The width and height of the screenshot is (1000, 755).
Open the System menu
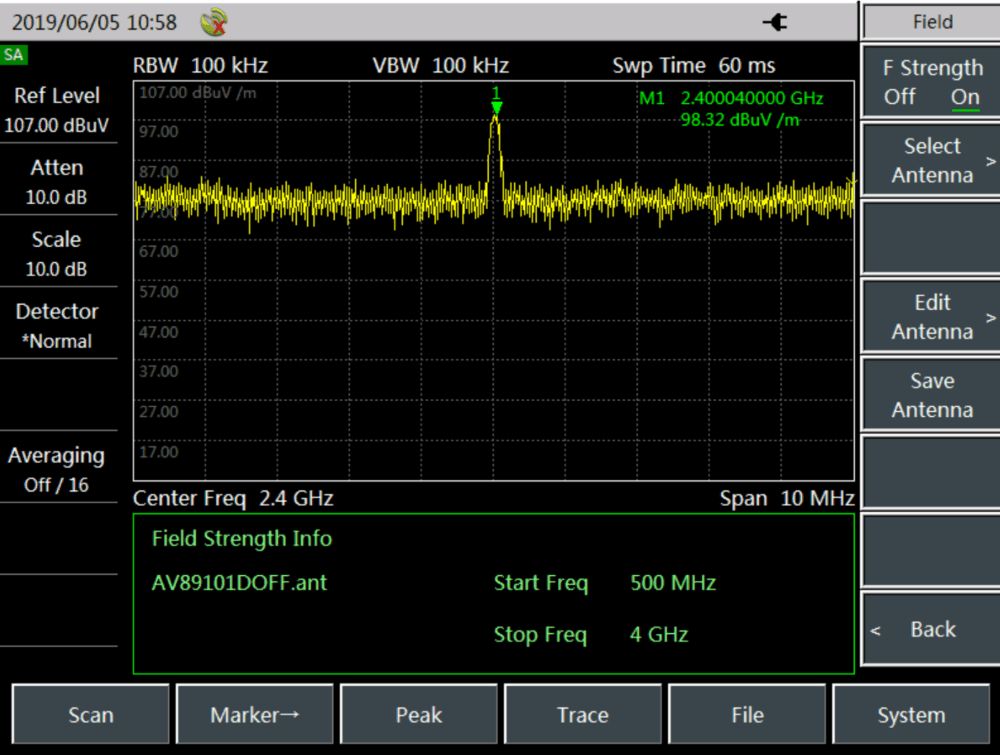pyautogui.click(x=911, y=715)
